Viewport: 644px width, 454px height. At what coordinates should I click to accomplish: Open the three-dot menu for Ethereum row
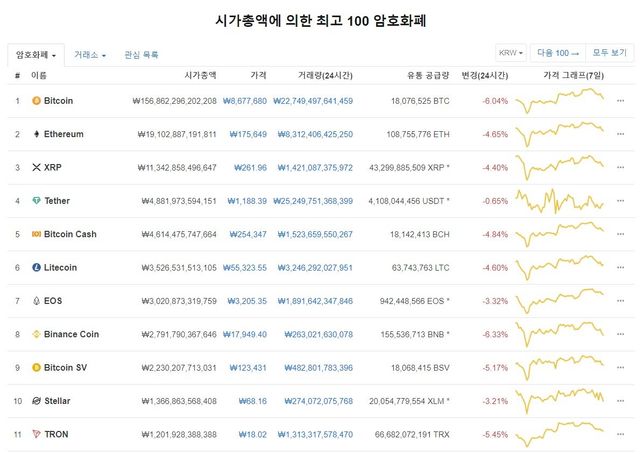(620, 134)
